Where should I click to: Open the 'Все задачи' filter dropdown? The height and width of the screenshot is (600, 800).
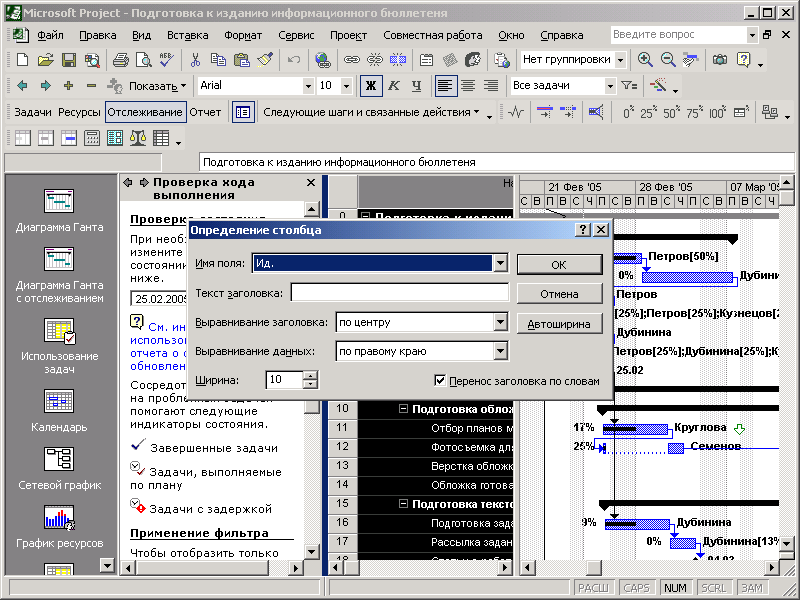(610, 86)
